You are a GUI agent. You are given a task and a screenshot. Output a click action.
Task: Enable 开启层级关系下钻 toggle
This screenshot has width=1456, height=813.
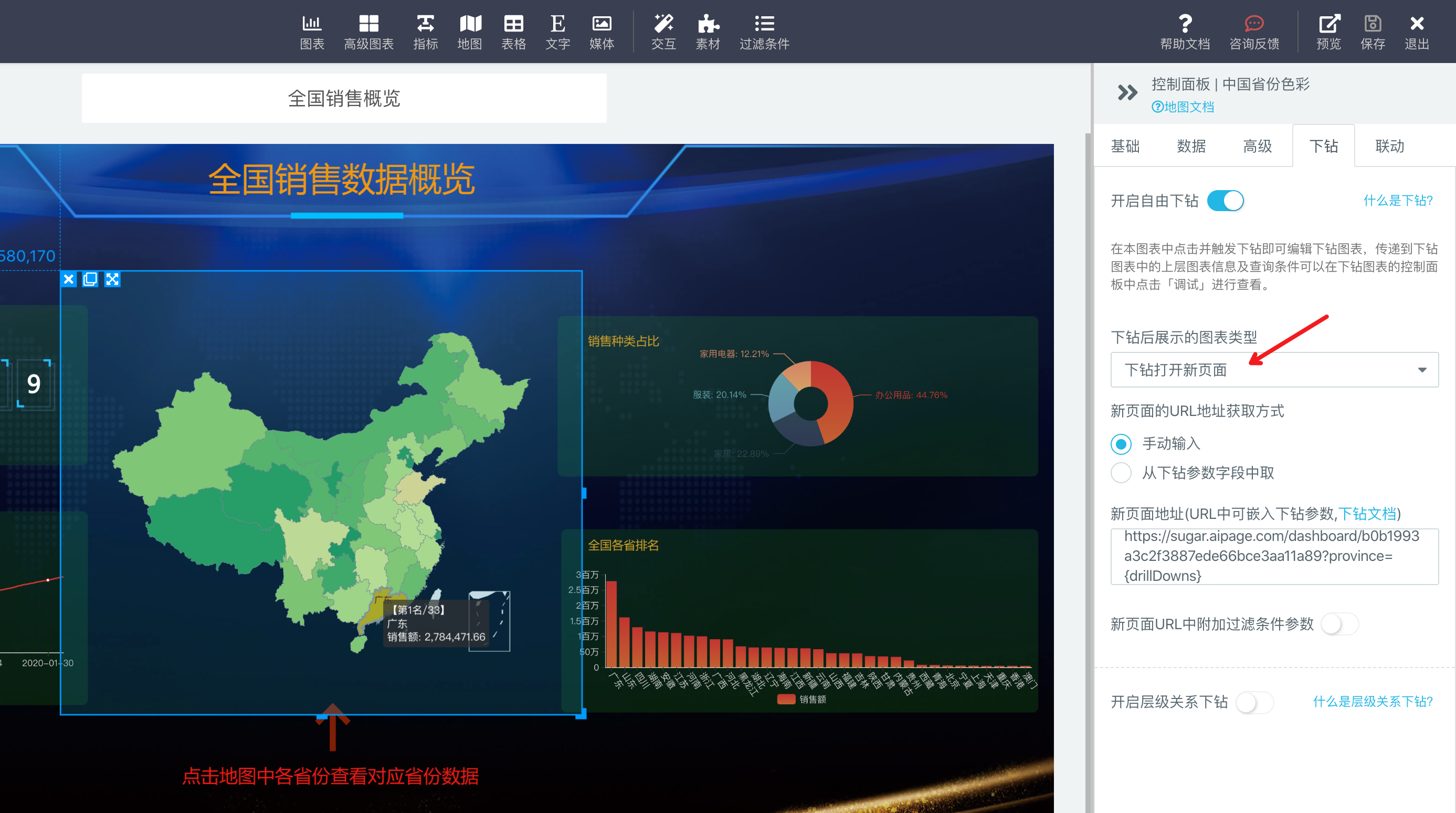[x=1254, y=702]
